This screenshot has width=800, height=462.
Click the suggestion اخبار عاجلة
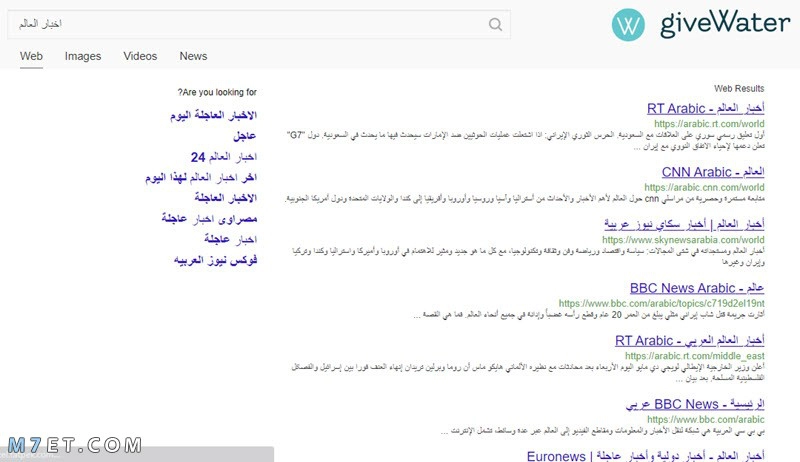click(230, 239)
